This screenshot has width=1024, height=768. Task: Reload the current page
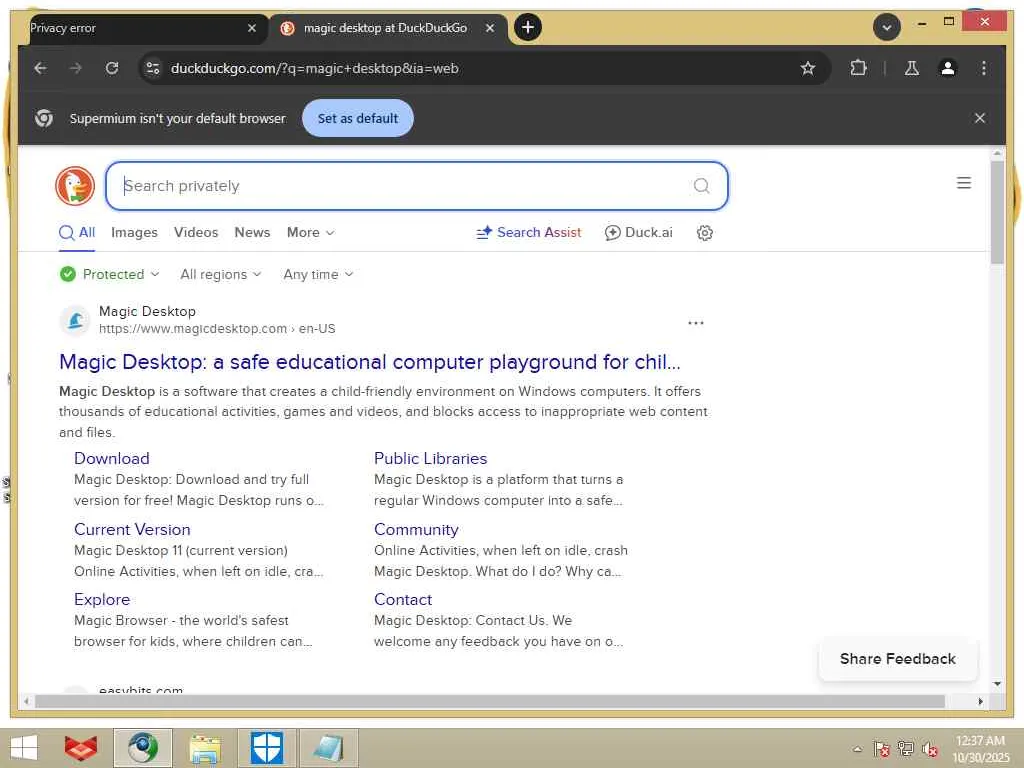click(x=112, y=68)
